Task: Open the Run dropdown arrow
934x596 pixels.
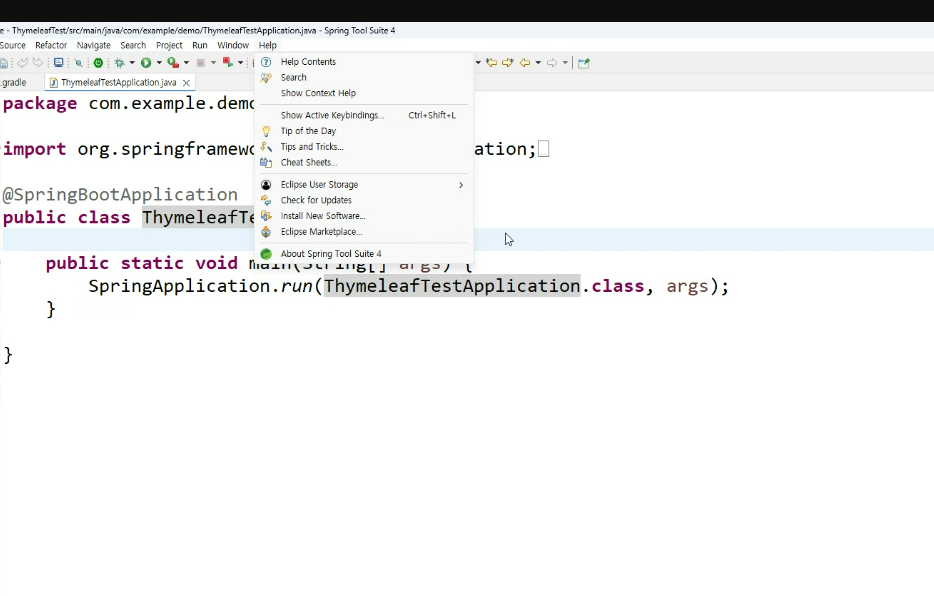Action: tap(159, 63)
